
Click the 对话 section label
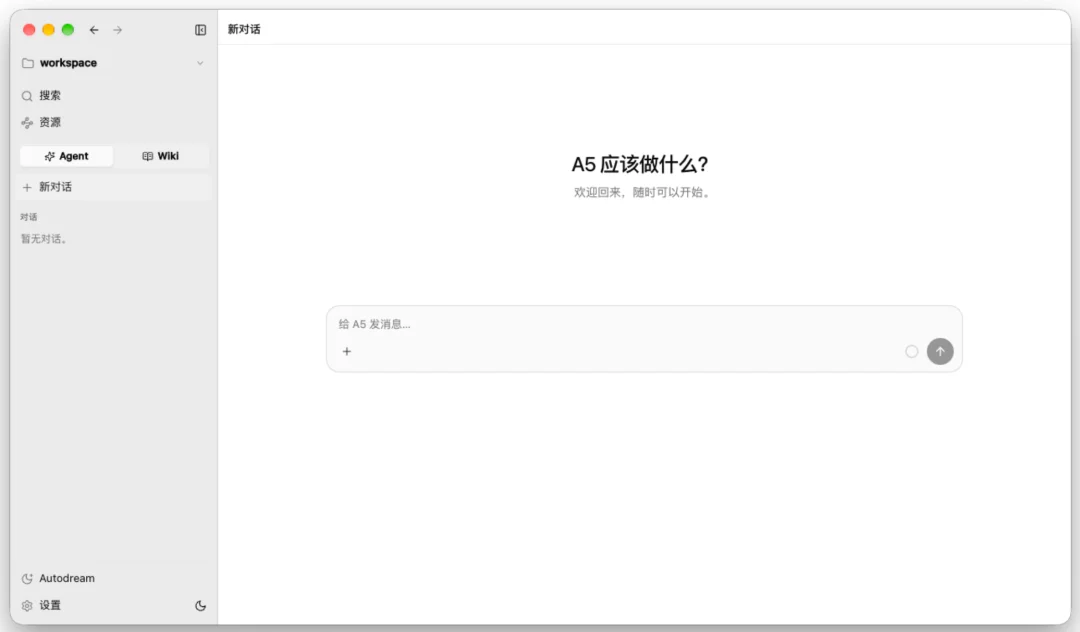tap(29, 217)
